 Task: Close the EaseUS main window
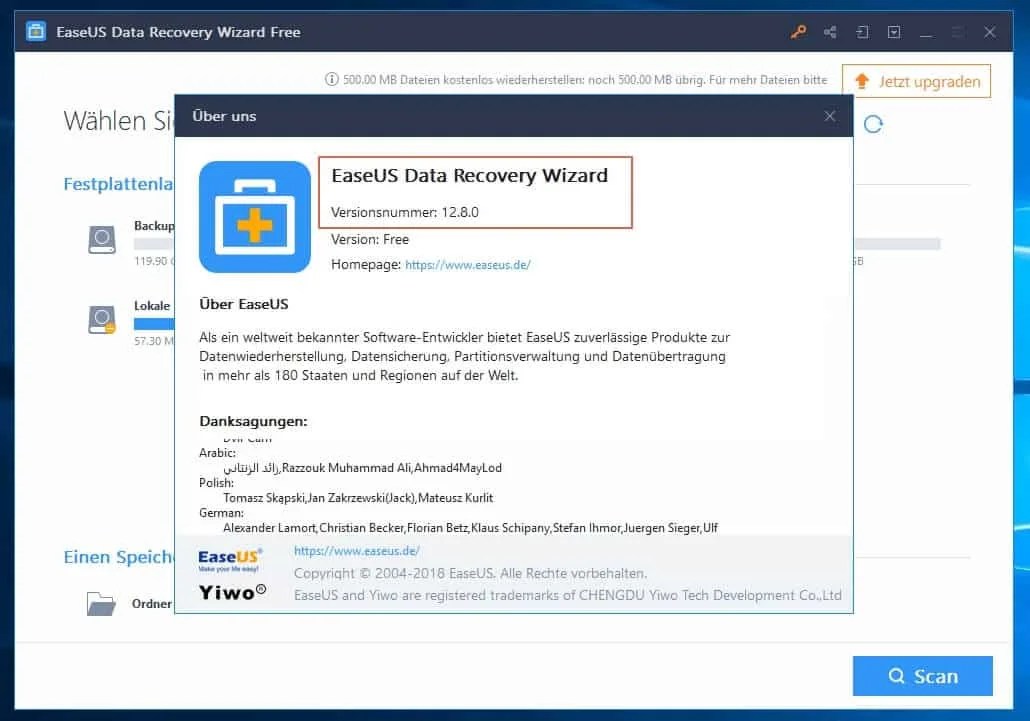pyautogui.click(x=990, y=32)
